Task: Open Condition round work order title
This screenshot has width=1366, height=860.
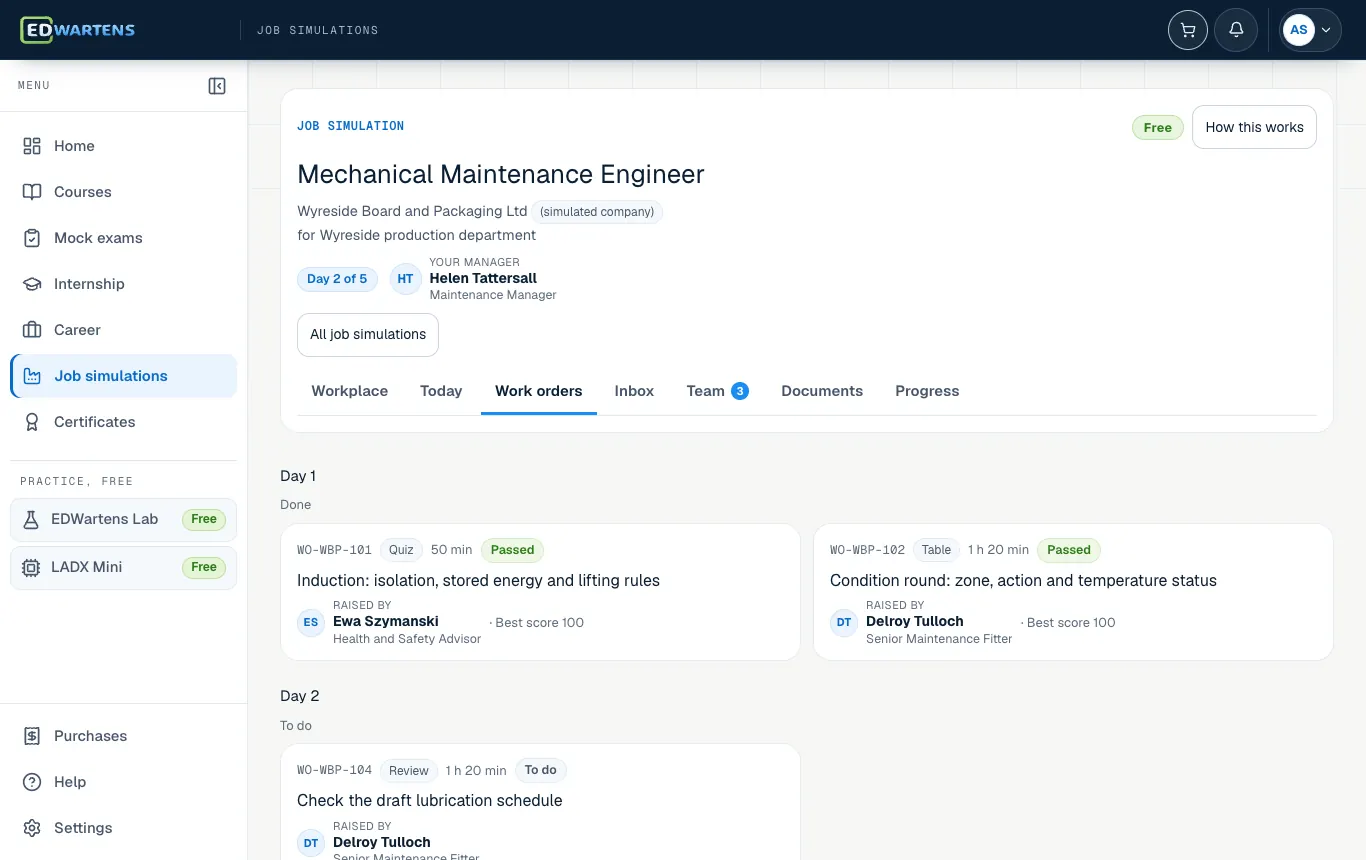Action: [x=1023, y=581]
